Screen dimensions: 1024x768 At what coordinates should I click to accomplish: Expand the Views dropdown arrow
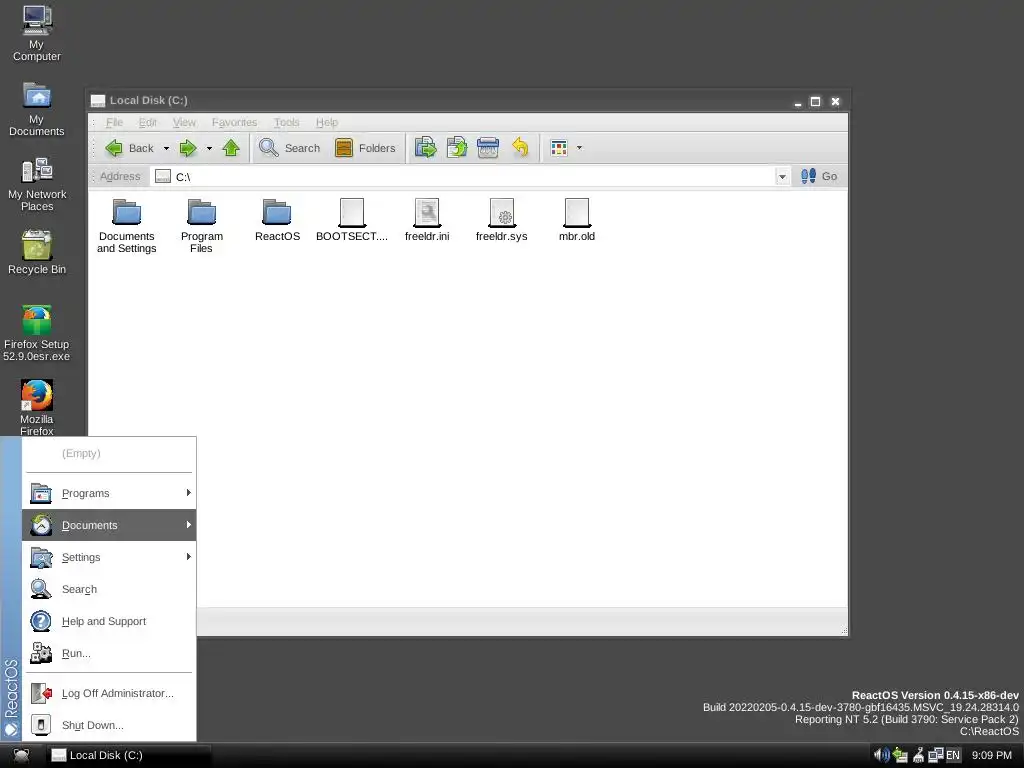point(579,148)
